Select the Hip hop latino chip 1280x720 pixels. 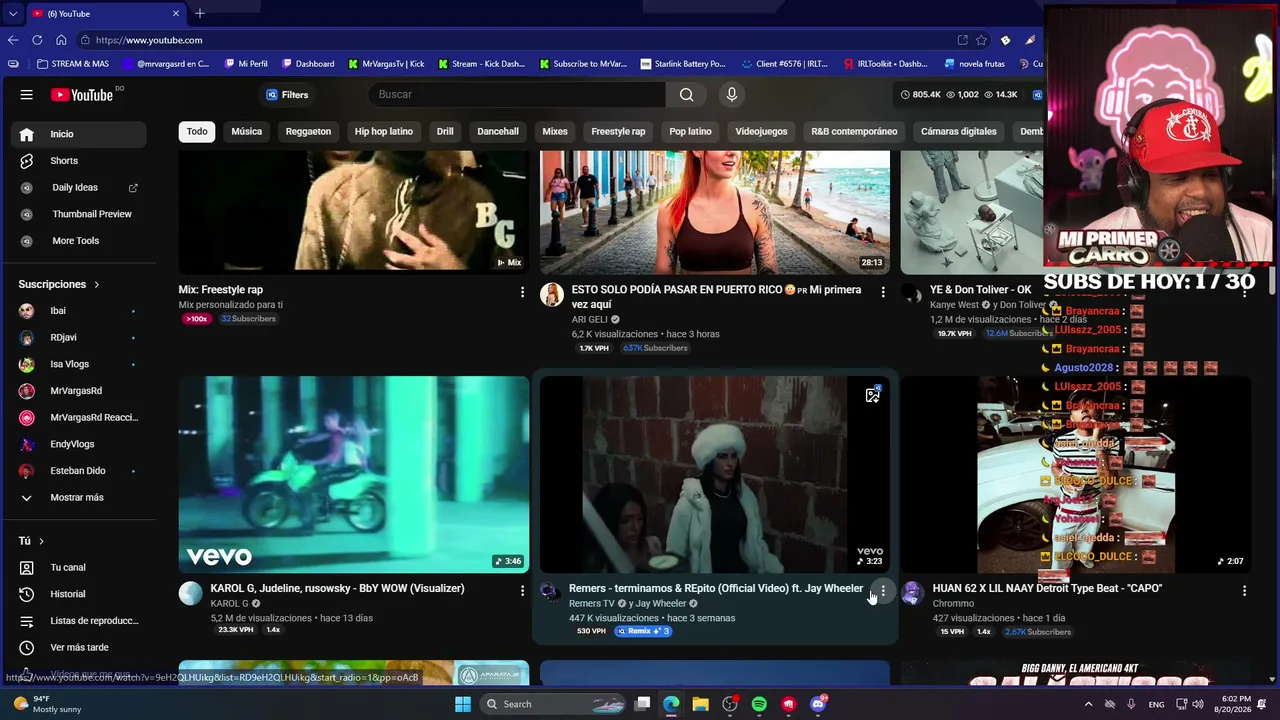[x=384, y=131]
